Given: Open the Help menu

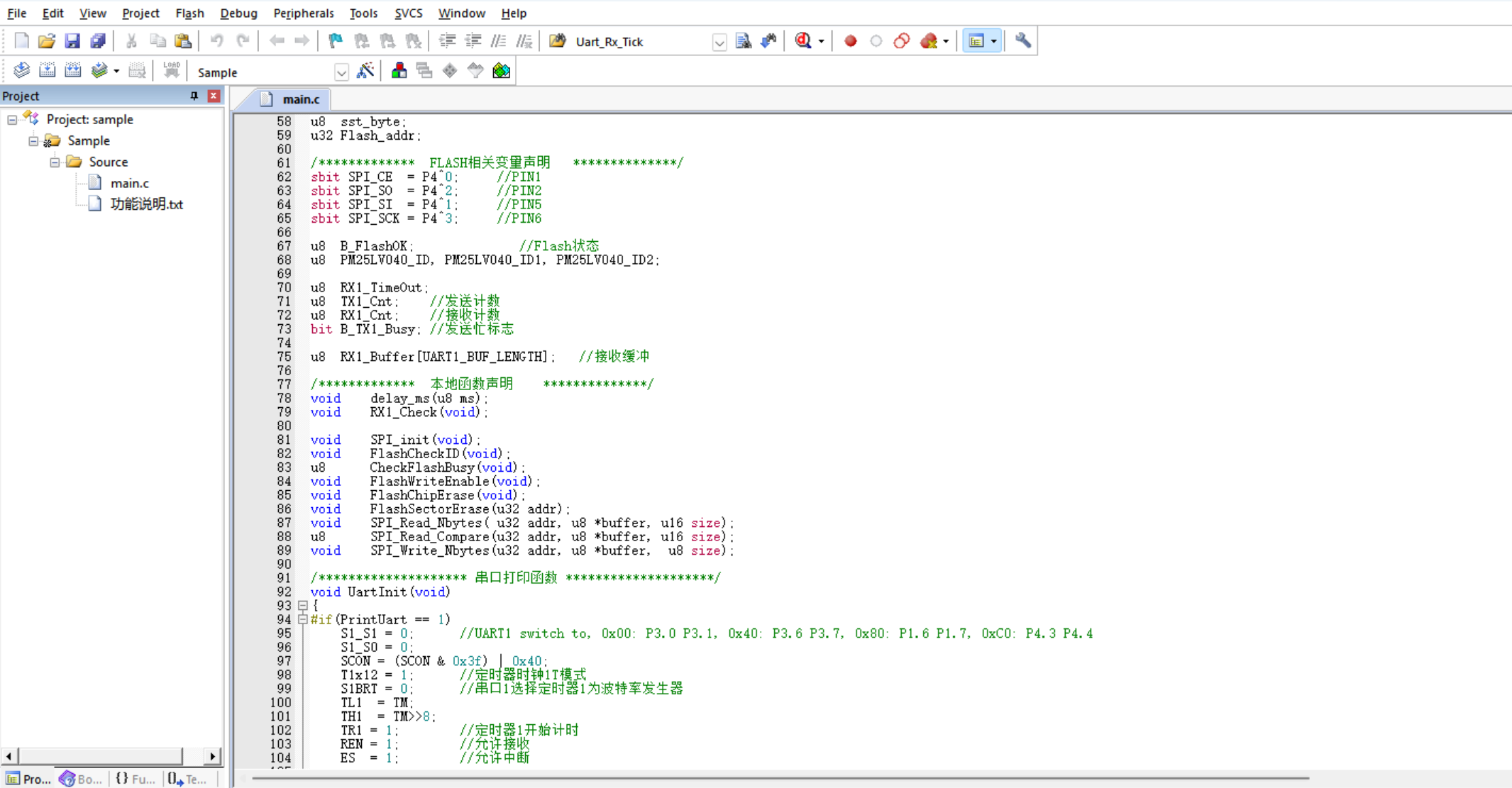Looking at the screenshot, I should pyautogui.click(x=514, y=13).
